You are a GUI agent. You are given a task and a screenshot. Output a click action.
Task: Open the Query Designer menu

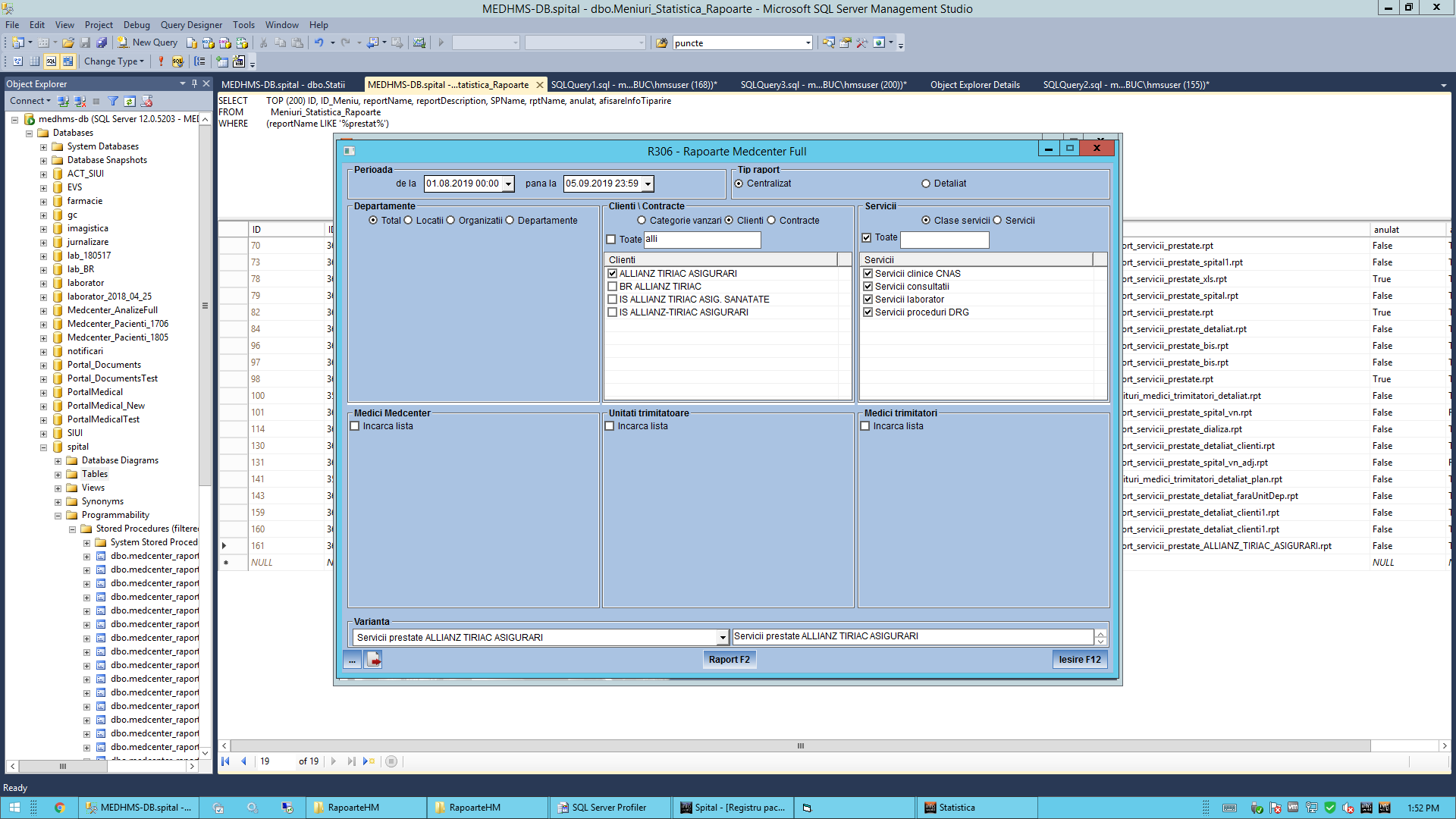[x=191, y=25]
